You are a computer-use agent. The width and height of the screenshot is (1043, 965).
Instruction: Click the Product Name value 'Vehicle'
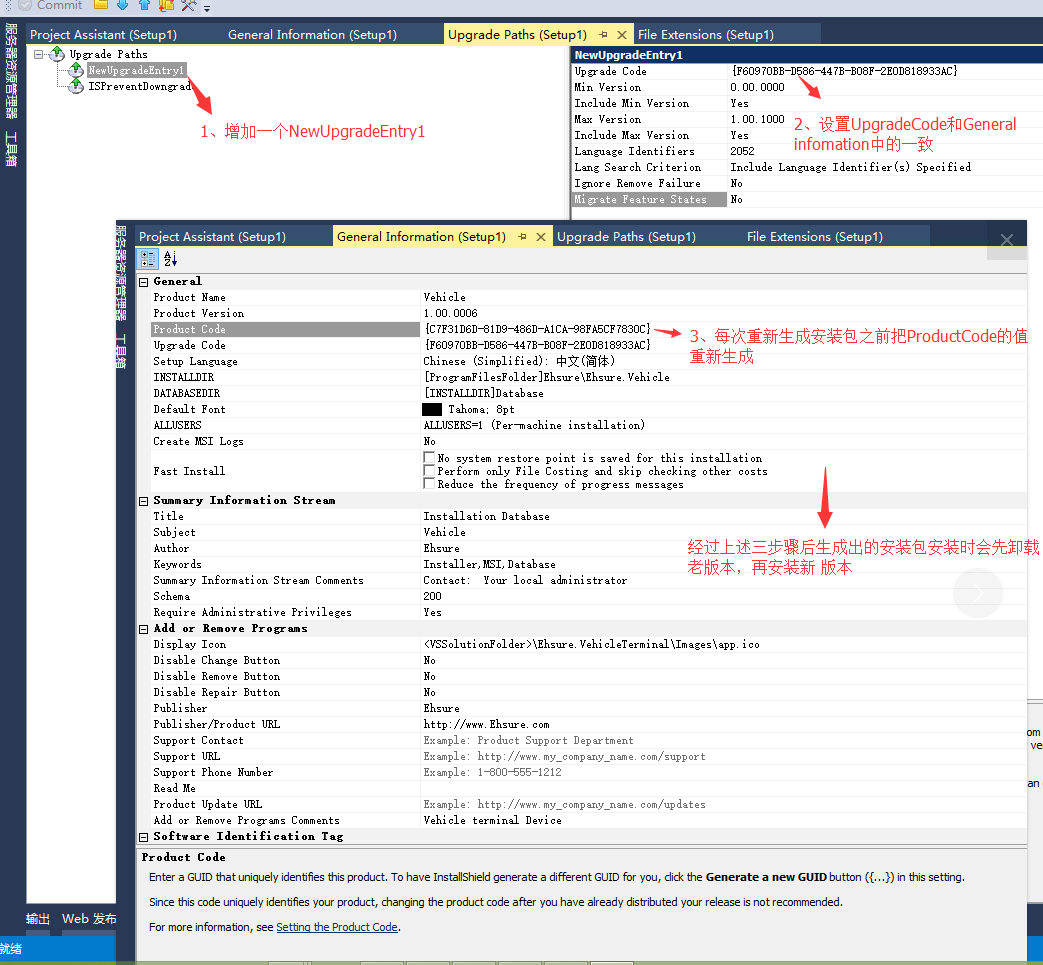tap(444, 297)
